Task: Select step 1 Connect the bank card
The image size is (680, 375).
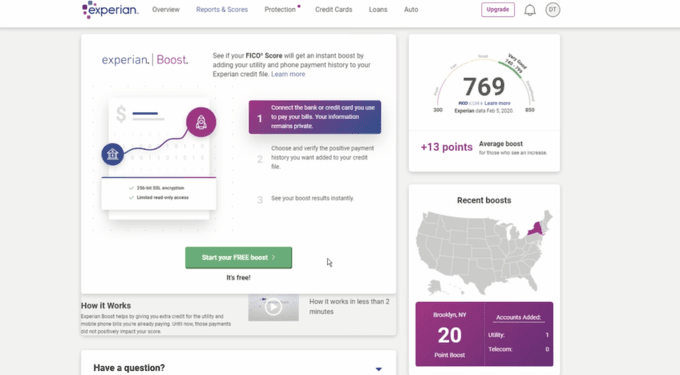Action: [315, 117]
